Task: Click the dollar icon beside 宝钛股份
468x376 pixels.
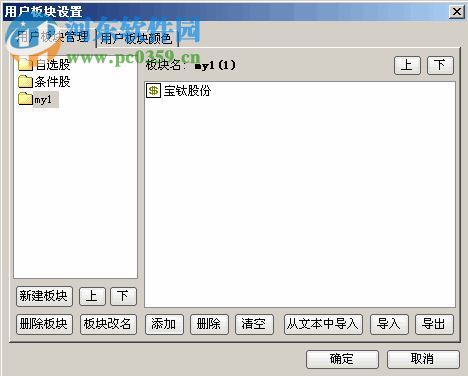Action: coord(153,90)
